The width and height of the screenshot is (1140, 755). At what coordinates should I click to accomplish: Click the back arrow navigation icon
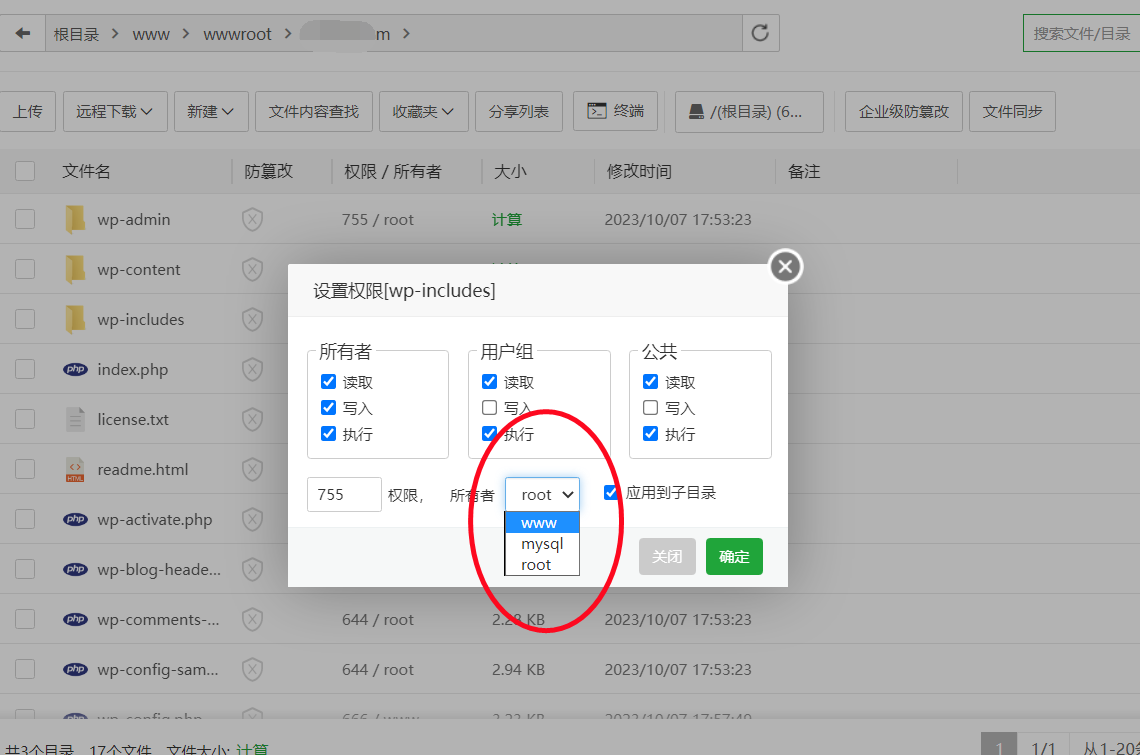[x=22, y=33]
